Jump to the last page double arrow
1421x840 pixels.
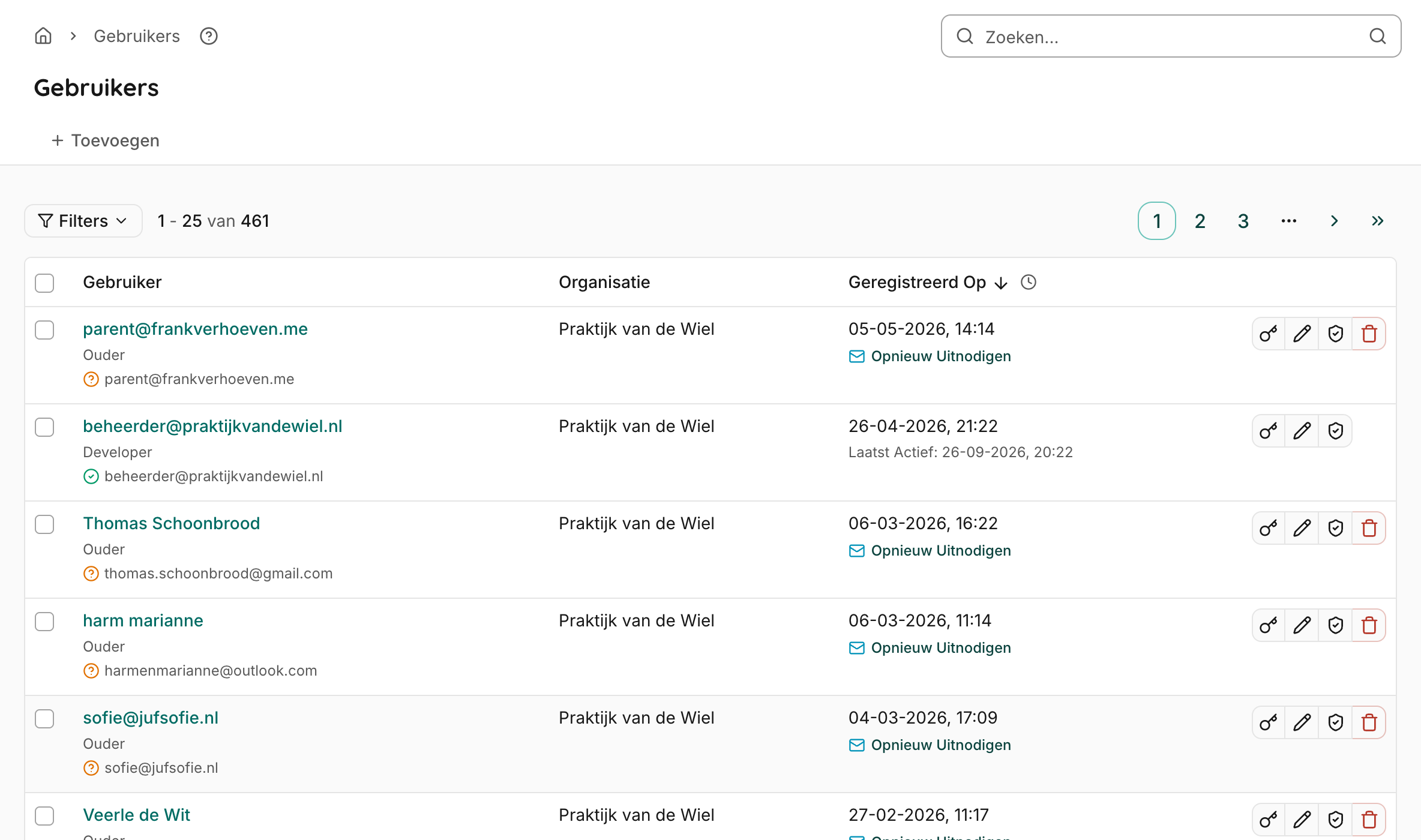click(x=1377, y=221)
